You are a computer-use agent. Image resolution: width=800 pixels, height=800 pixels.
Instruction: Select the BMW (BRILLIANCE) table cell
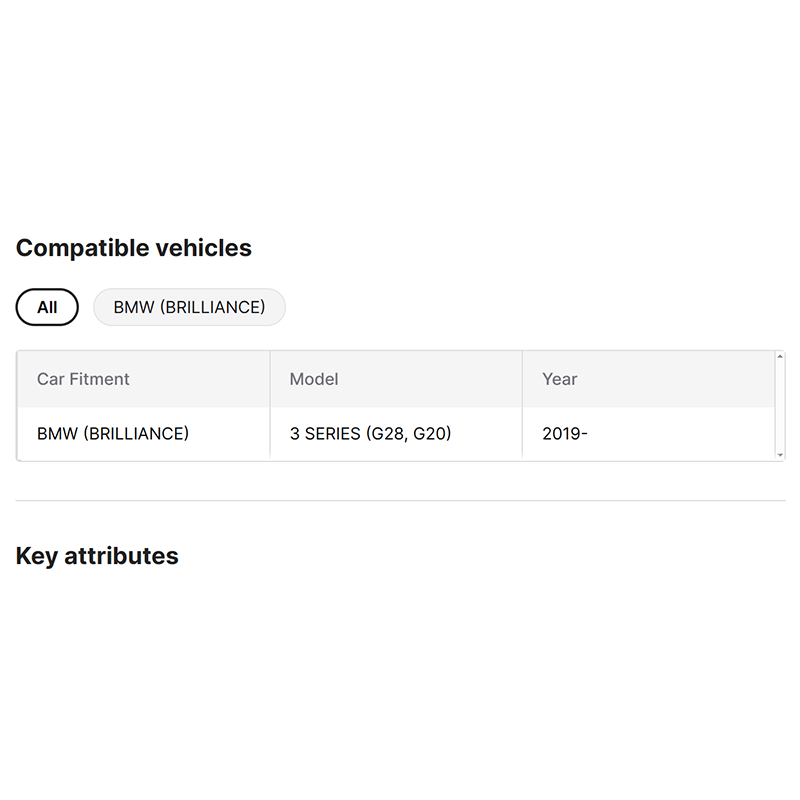coord(113,434)
